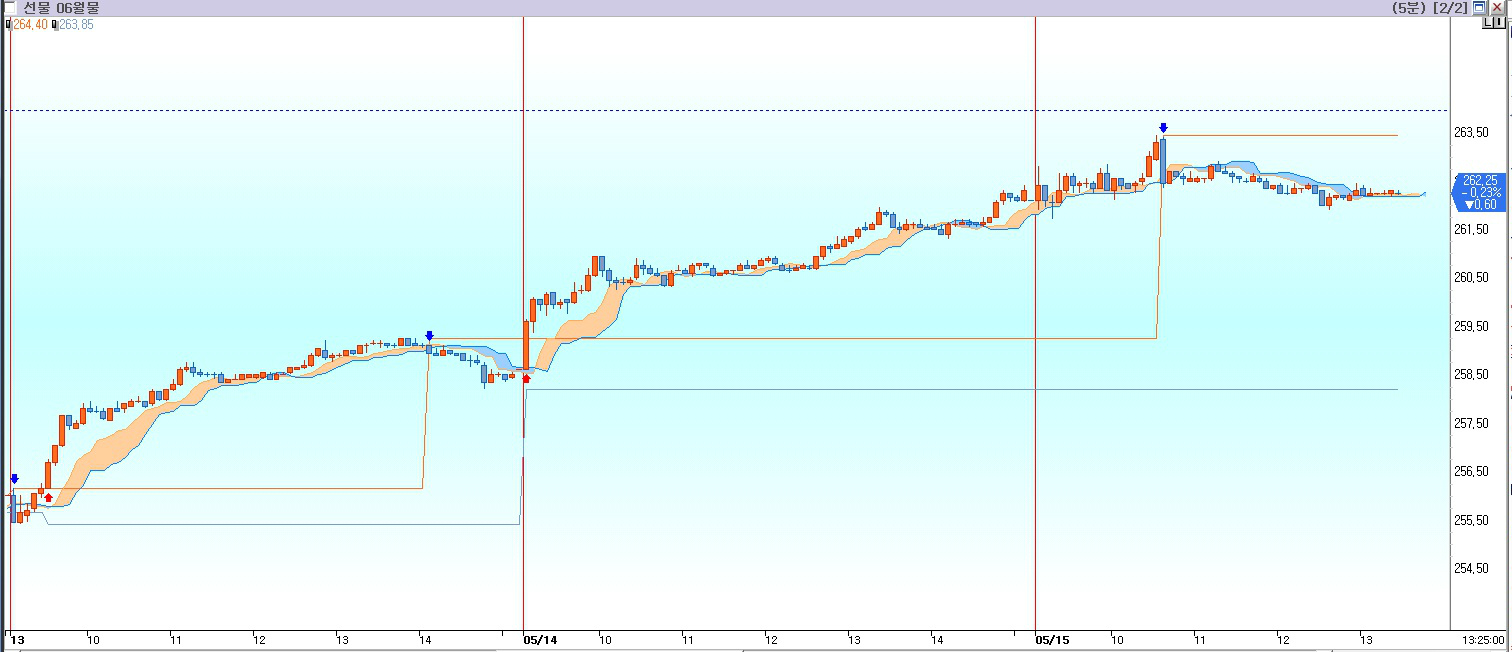Click the orange 264,40 legend indicator icon

(9, 24)
